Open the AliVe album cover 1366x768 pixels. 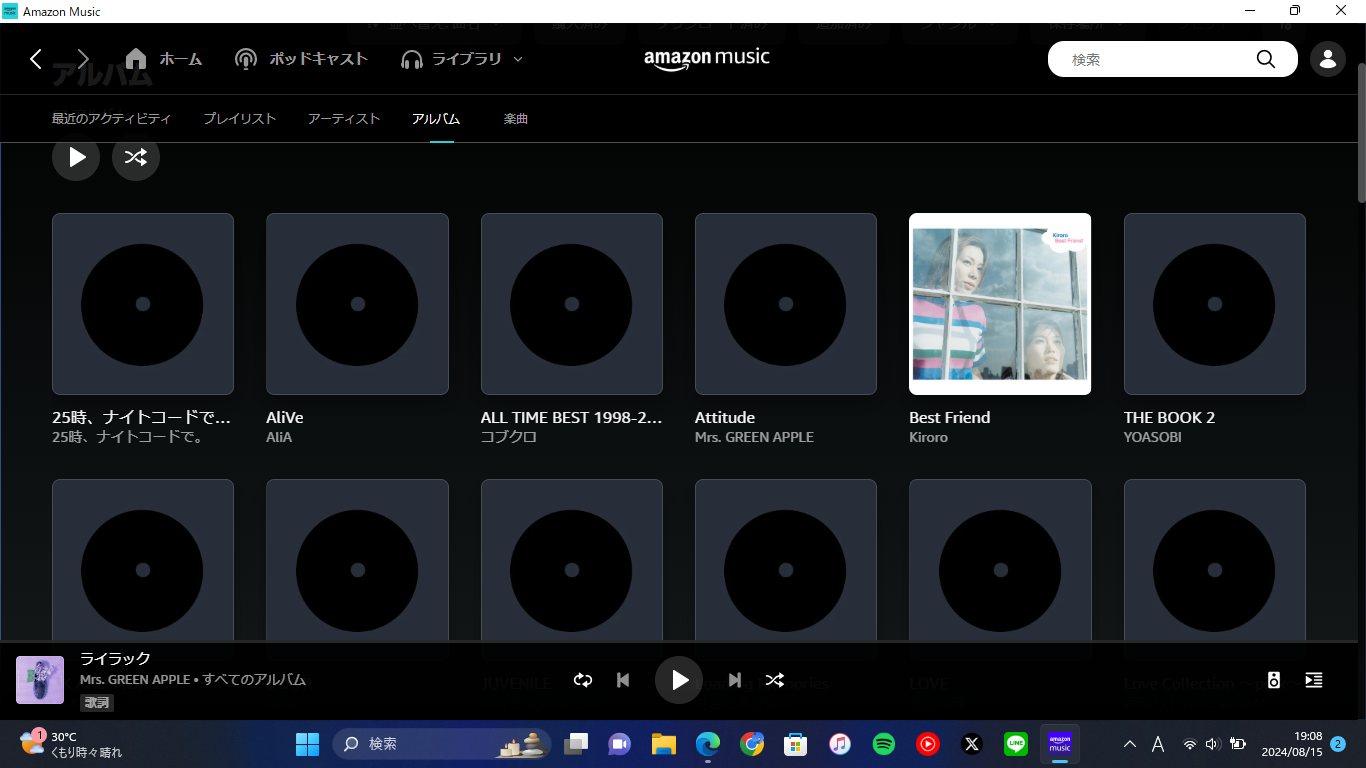click(x=357, y=304)
